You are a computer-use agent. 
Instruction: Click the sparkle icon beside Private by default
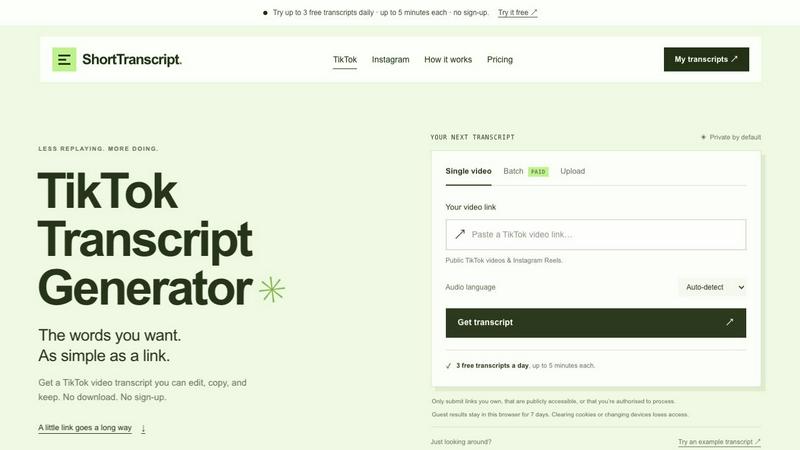tap(703, 137)
